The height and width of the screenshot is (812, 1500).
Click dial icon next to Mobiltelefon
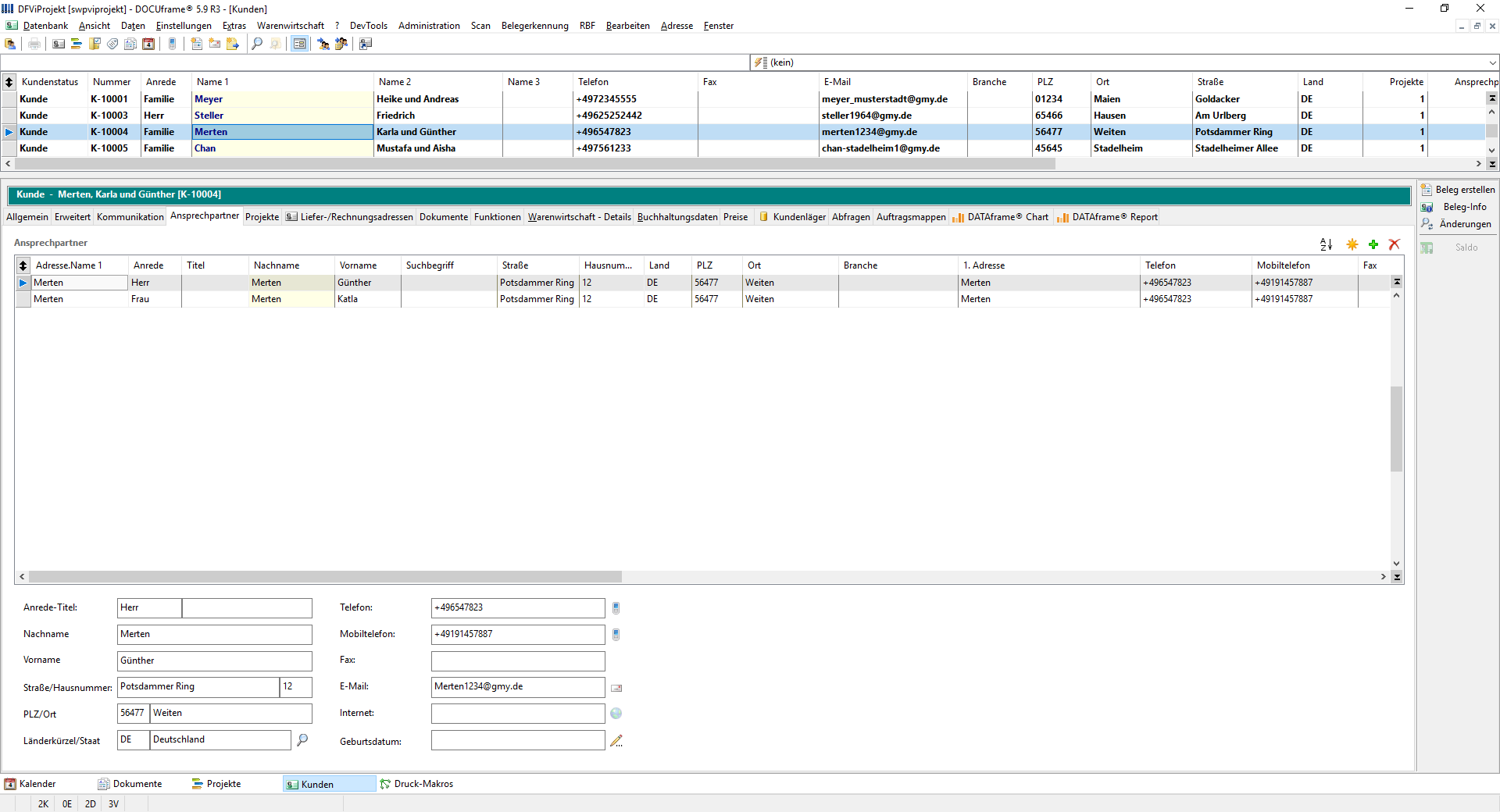click(616, 635)
